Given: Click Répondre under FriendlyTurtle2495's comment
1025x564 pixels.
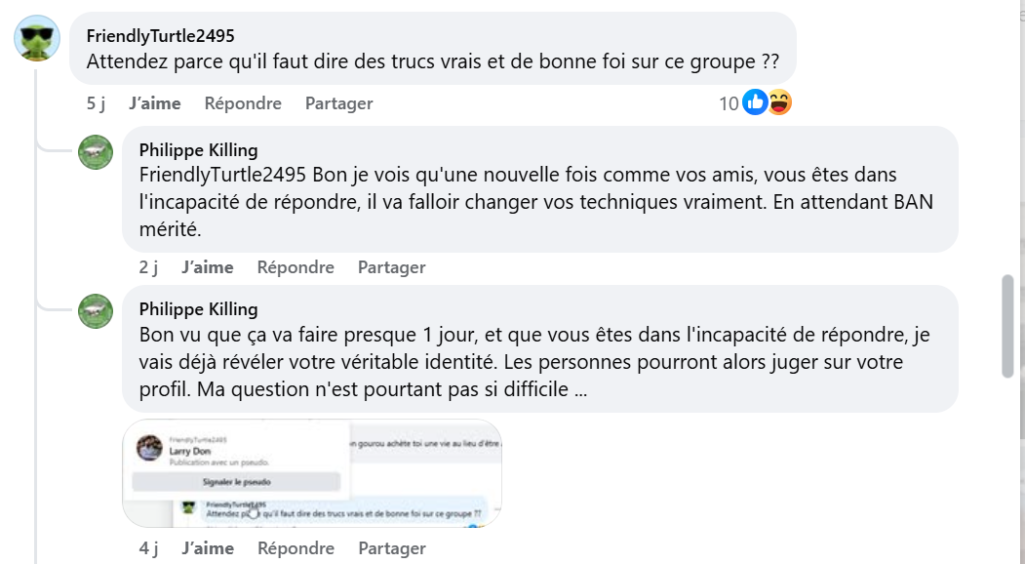Looking at the screenshot, I should [x=243, y=103].
